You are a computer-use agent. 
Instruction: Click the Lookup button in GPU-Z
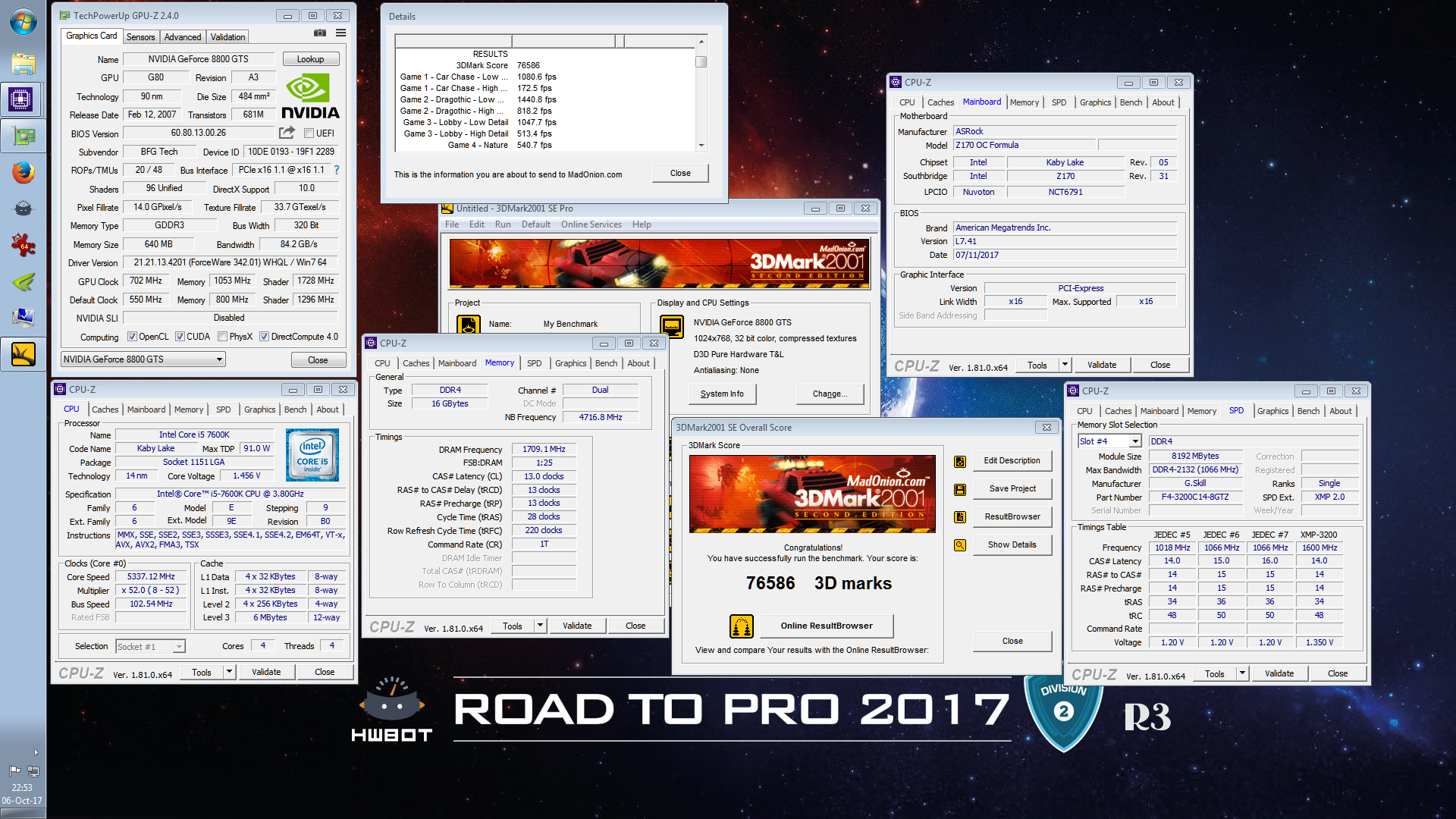310,59
